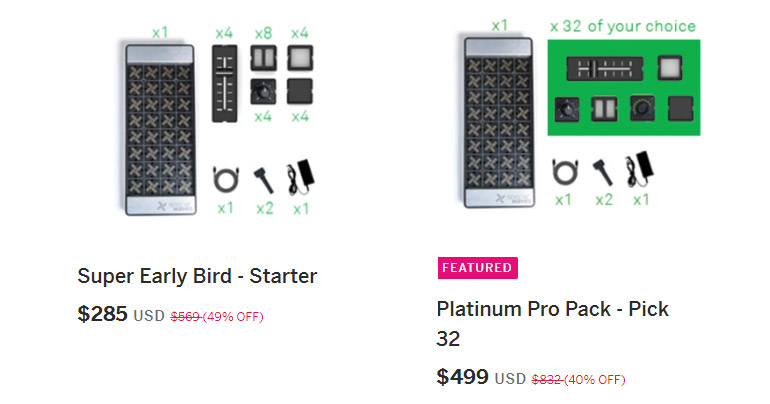770x404 pixels.
Task: Click the base grid unit in Starter image
Action: (x=160, y=128)
